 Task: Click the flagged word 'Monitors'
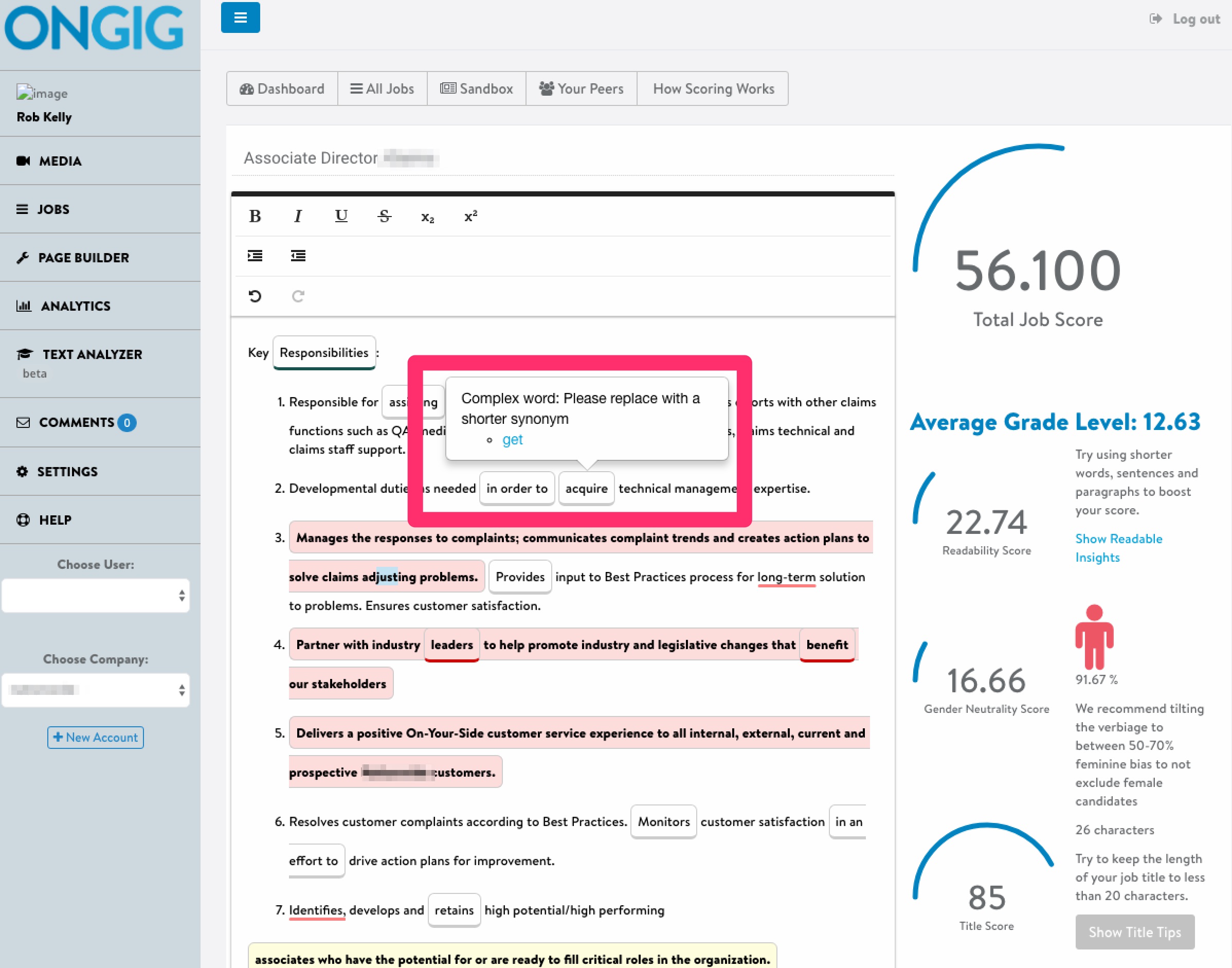(x=664, y=822)
